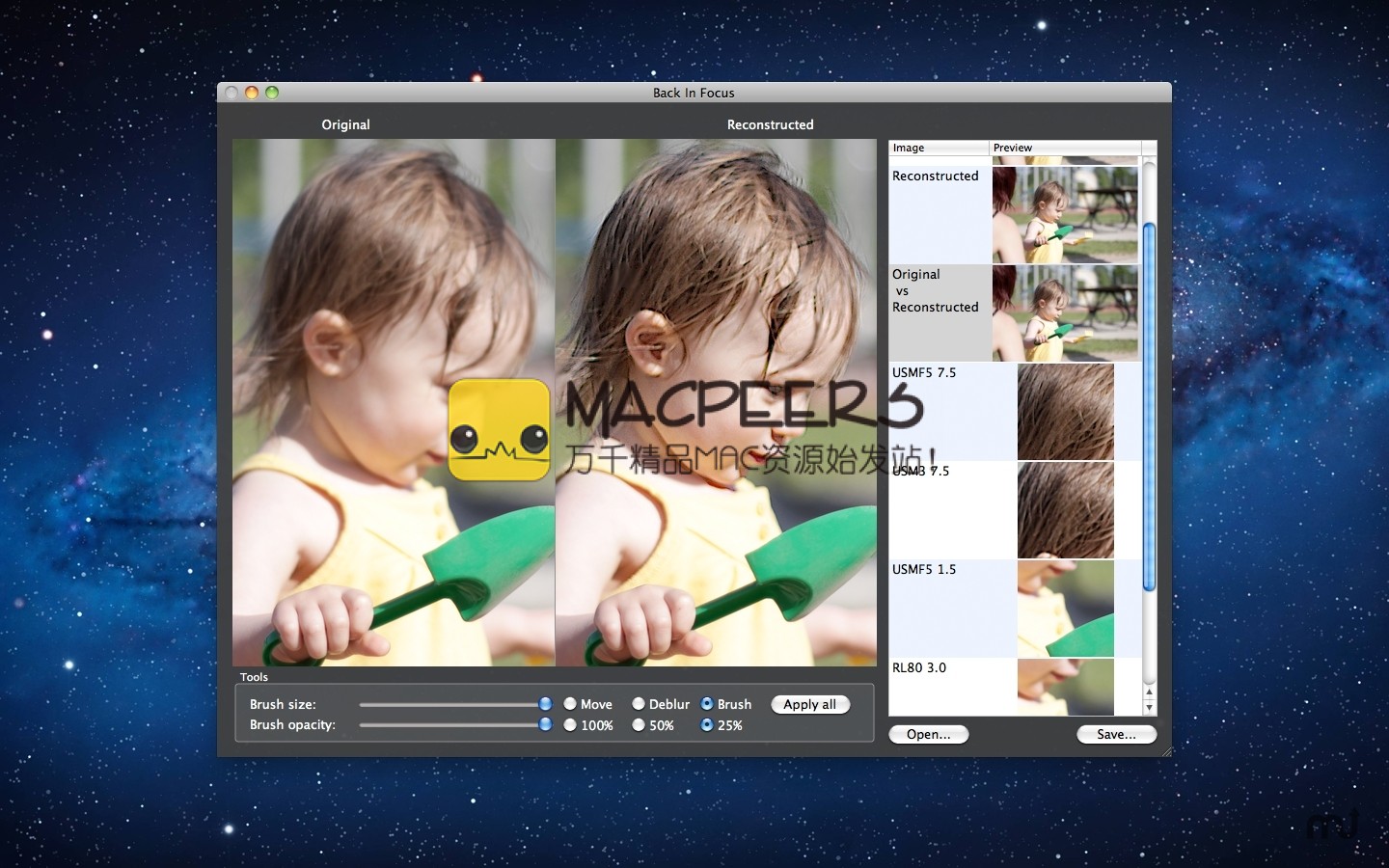Image resolution: width=1389 pixels, height=868 pixels.
Task: Select the Move tool radio button
Action: point(570,704)
